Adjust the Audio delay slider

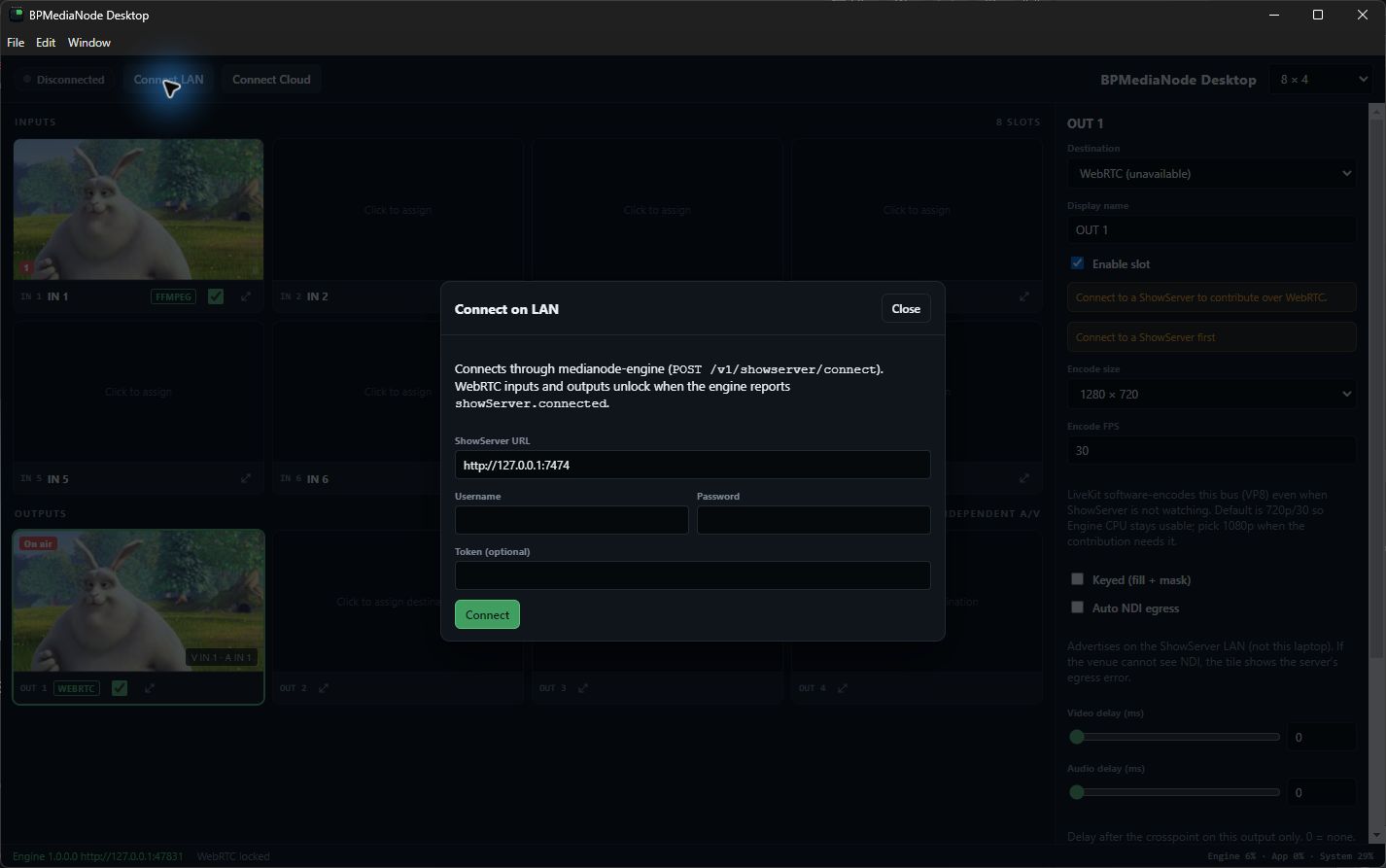(x=1173, y=792)
